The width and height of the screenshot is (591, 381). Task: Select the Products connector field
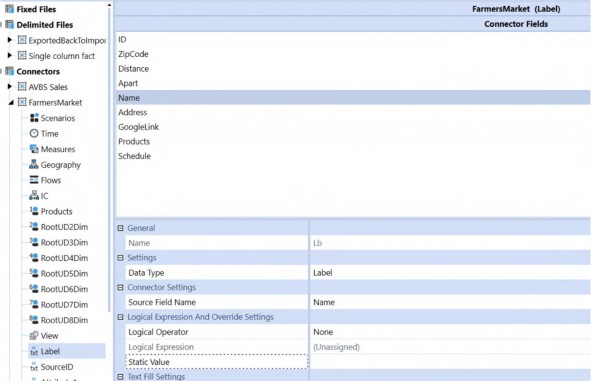(353, 141)
